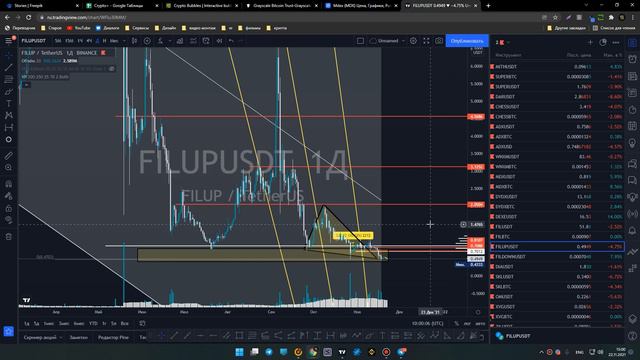Select the YTD date range

tap(93, 323)
